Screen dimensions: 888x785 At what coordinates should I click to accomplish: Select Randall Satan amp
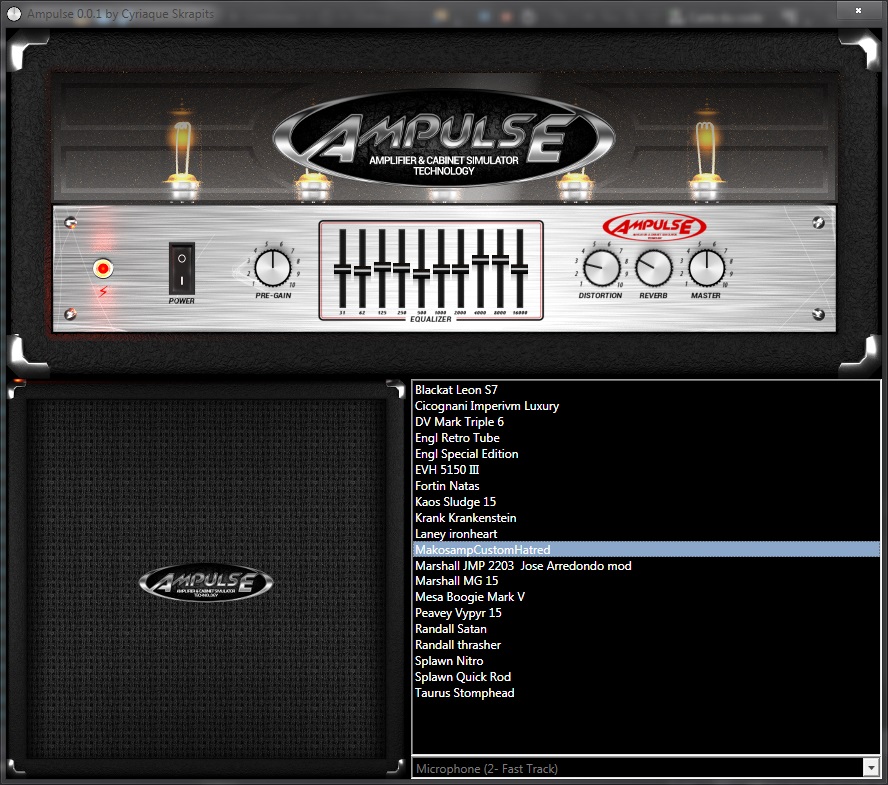point(646,629)
